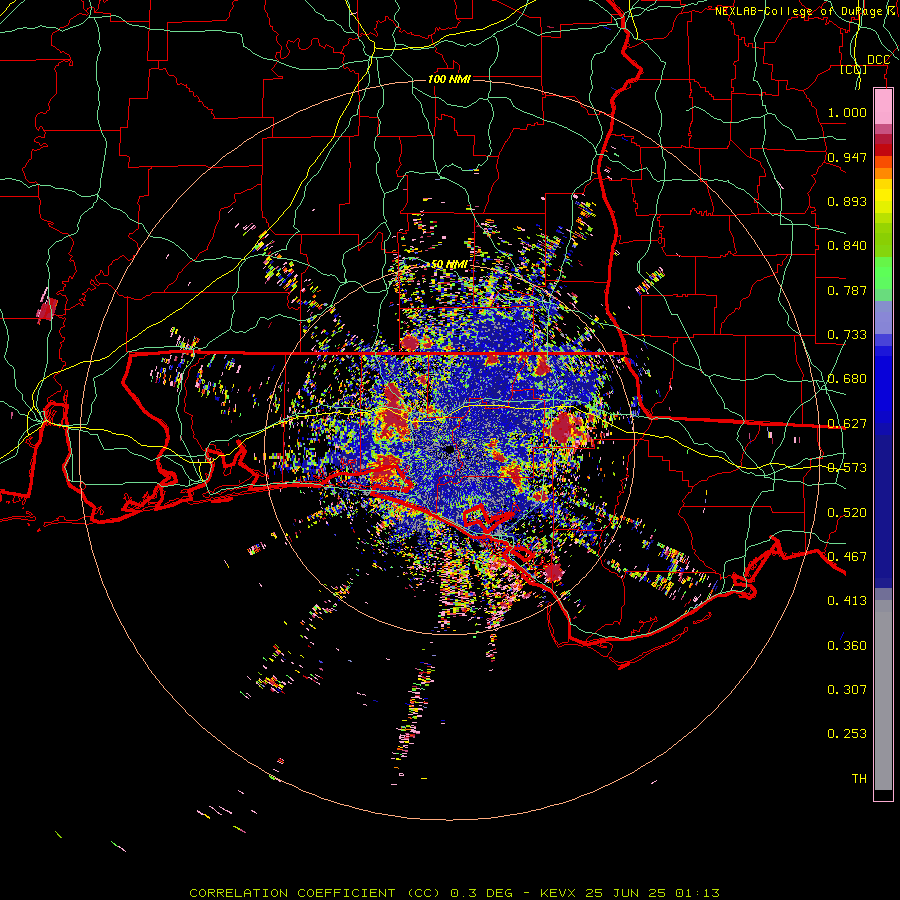Click the 0.947 legend value
This screenshot has height=900, width=900.
[847, 157]
